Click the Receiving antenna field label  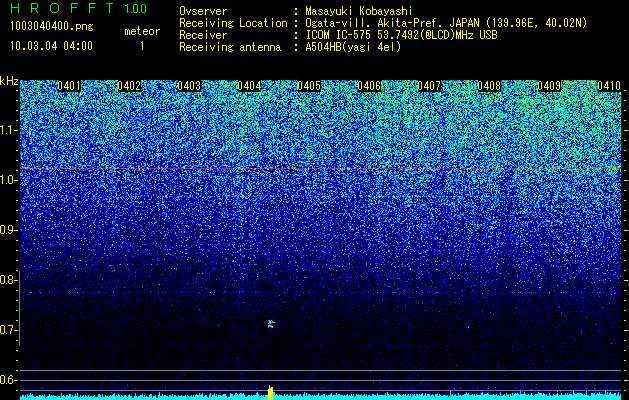230,47
